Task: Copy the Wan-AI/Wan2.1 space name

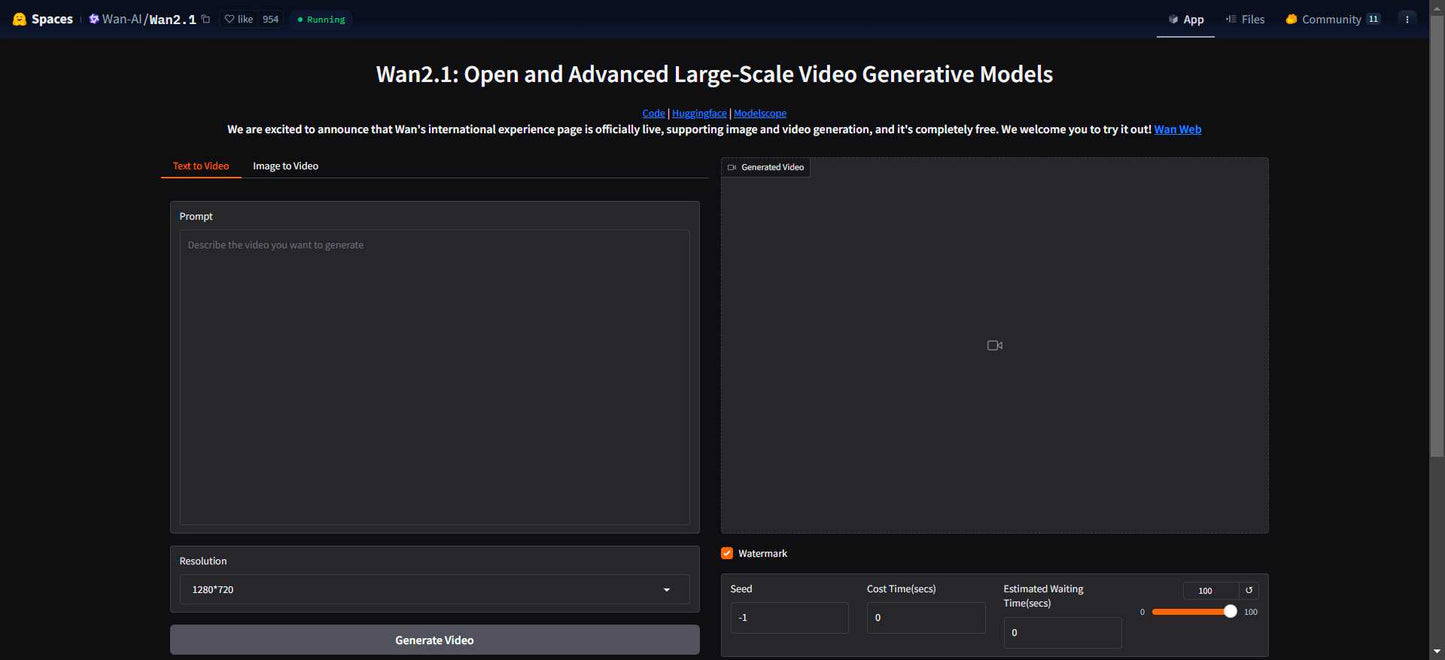Action: click(206, 19)
